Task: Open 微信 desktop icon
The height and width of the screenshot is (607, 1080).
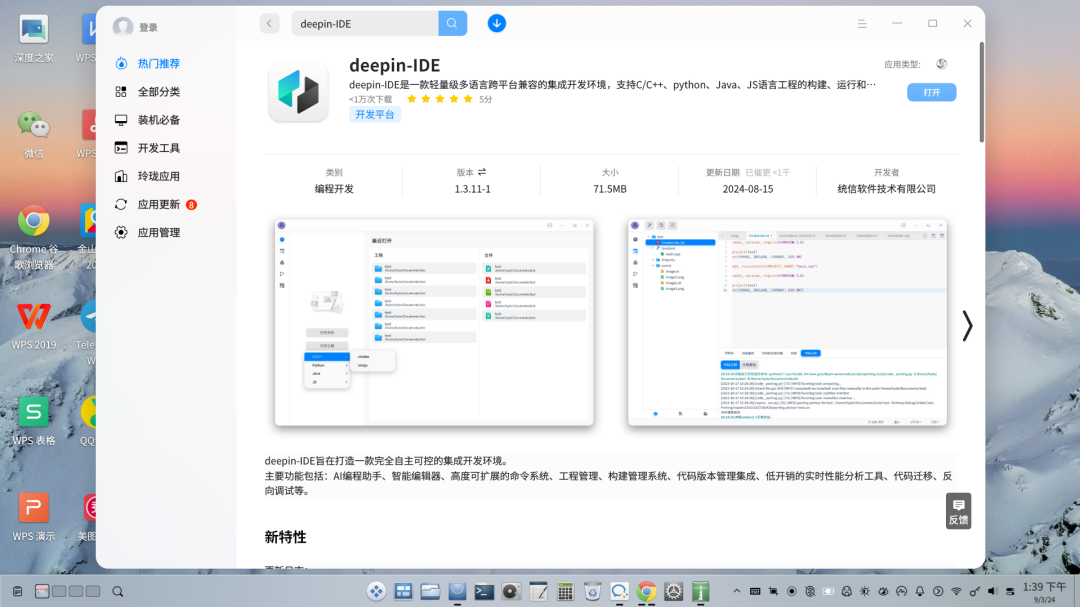Action: click(x=33, y=135)
